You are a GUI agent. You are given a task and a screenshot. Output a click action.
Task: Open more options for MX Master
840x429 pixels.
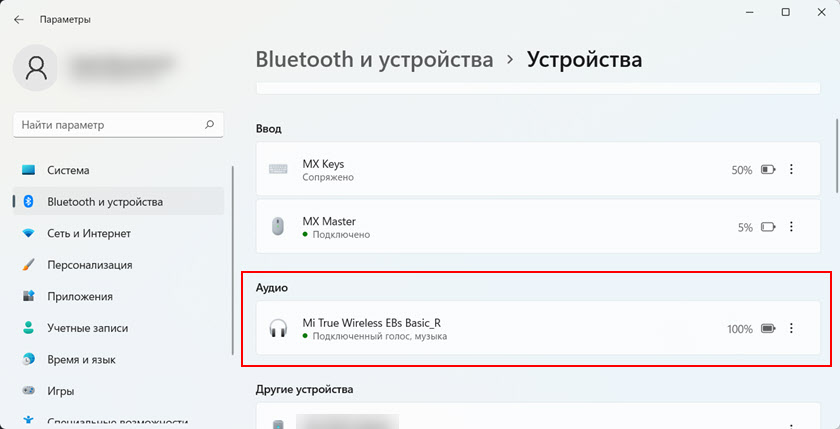[x=791, y=227]
